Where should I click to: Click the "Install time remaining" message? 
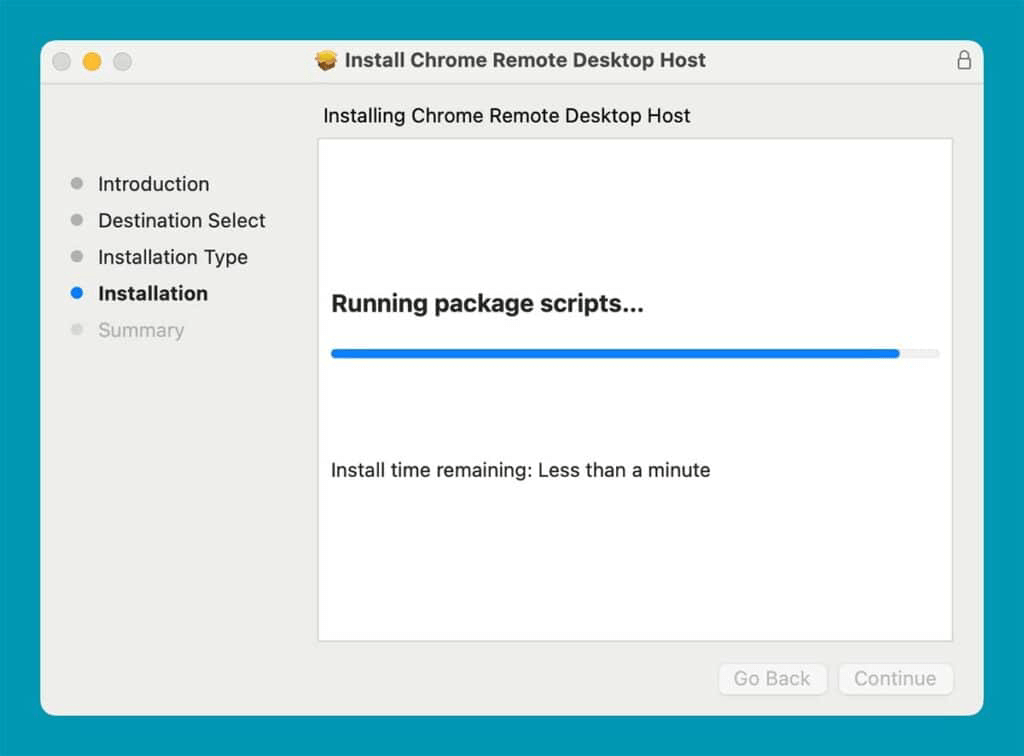tap(520, 470)
